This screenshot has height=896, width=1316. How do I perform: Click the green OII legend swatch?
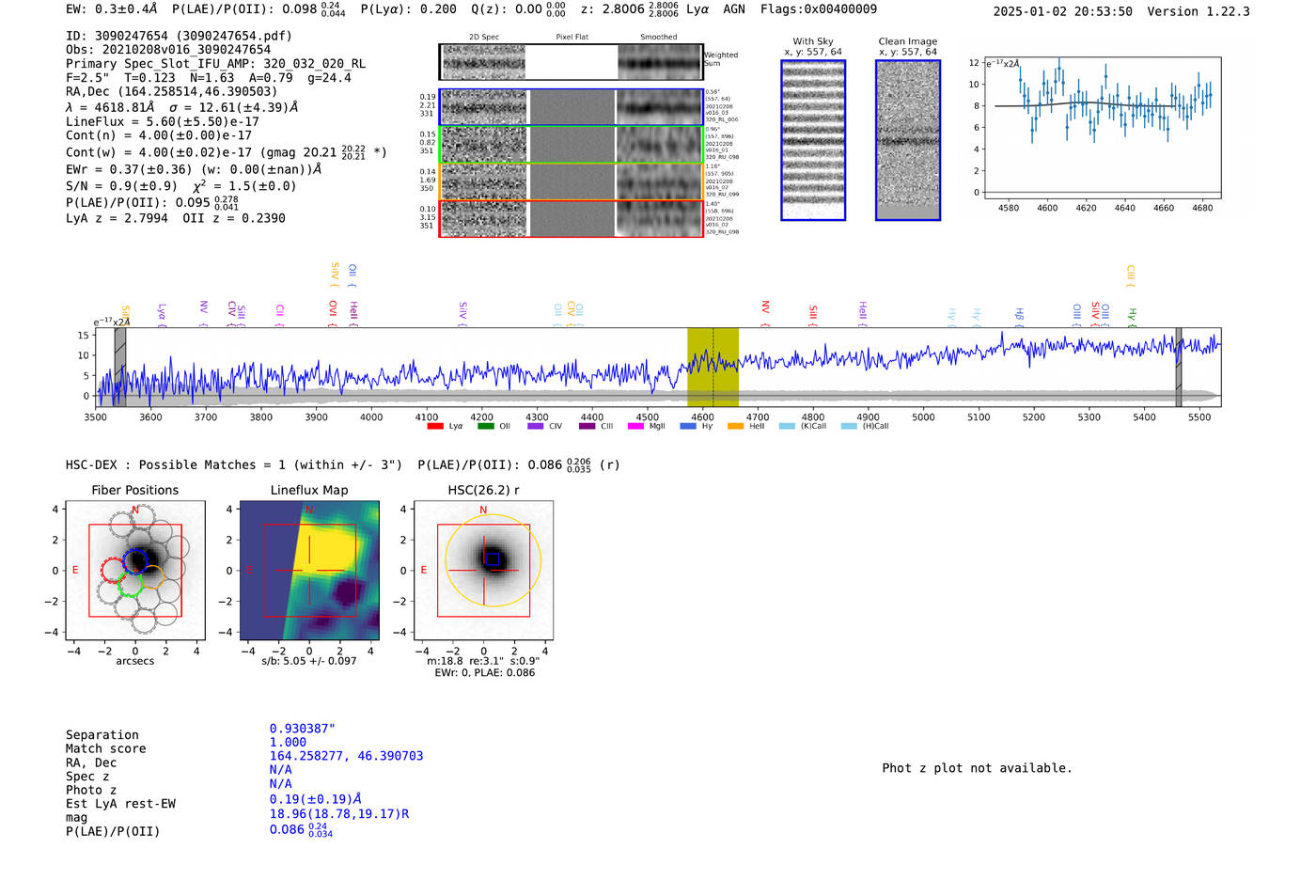[x=485, y=426]
